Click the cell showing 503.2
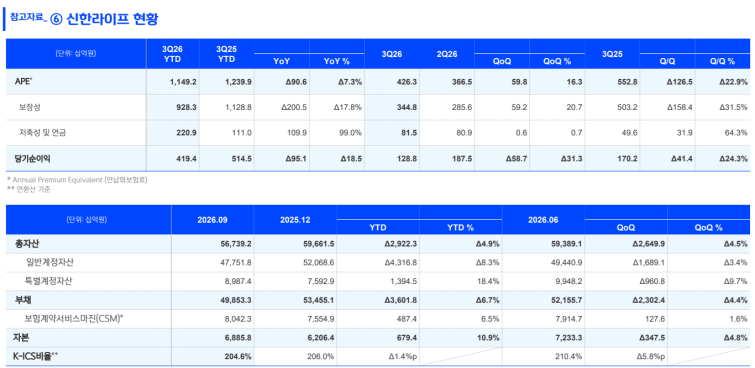755x368 pixels. pyautogui.click(x=628, y=107)
